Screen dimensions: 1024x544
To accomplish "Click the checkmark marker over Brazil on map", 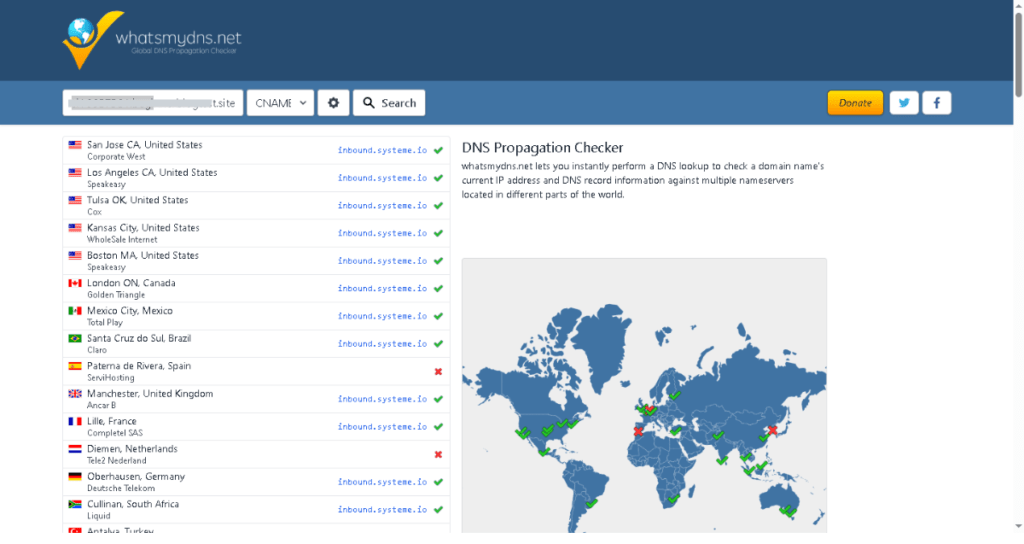I will pyautogui.click(x=592, y=504).
